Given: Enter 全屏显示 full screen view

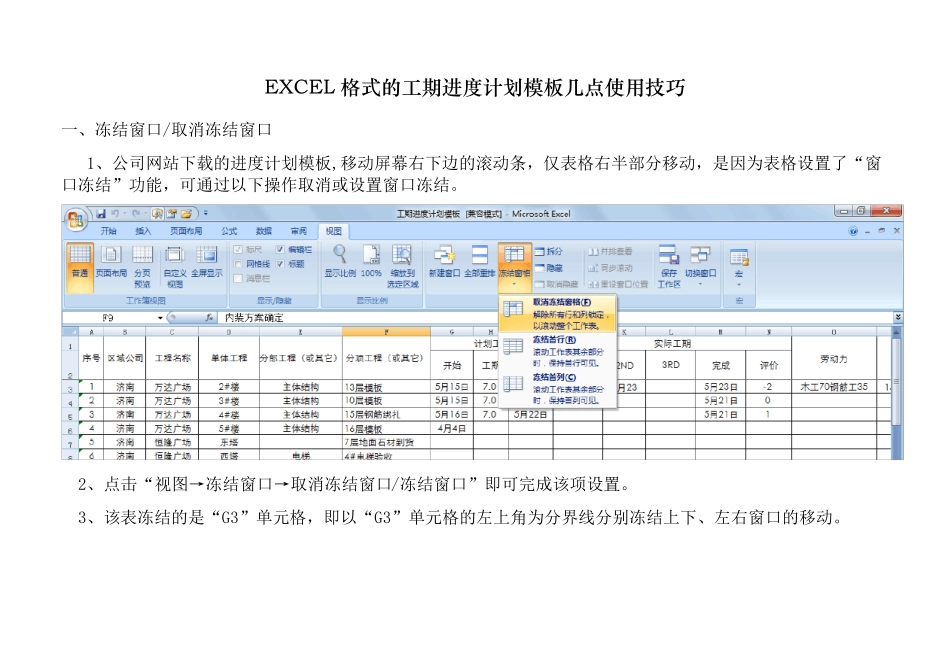Looking at the screenshot, I should pyautogui.click(x=207, y=261).
